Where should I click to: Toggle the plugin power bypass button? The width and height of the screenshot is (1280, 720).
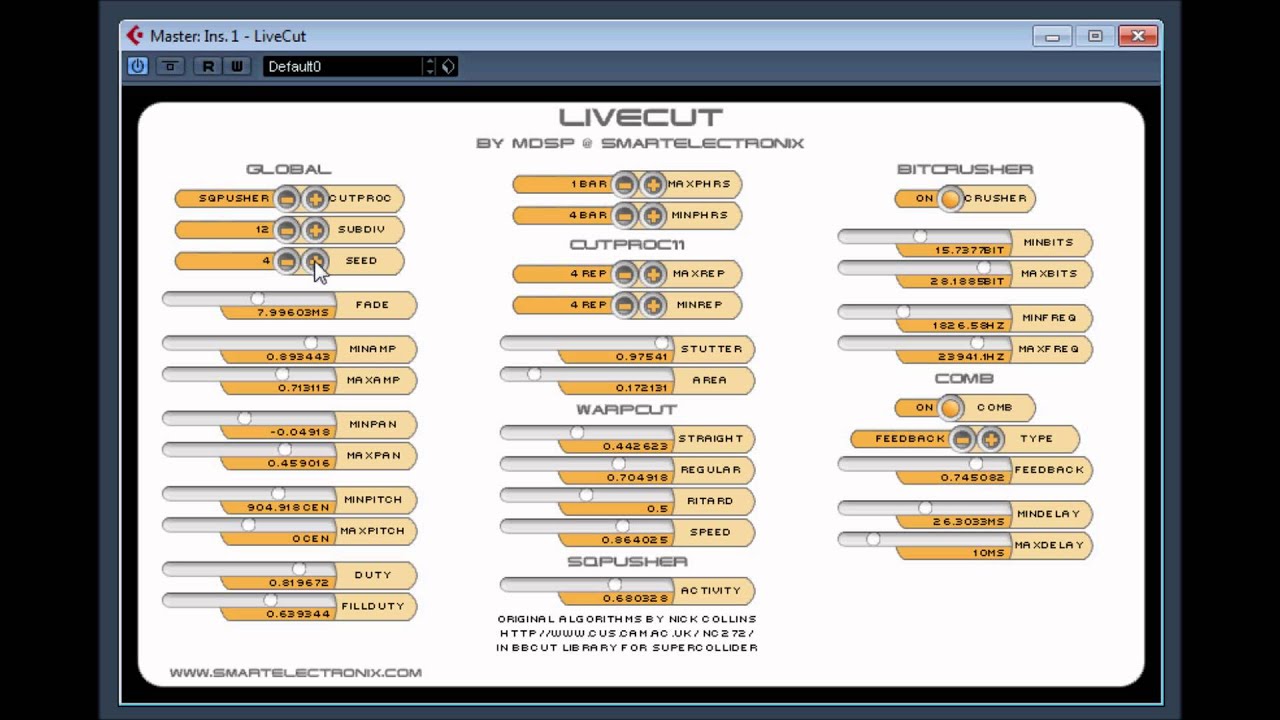coord(138,66)
